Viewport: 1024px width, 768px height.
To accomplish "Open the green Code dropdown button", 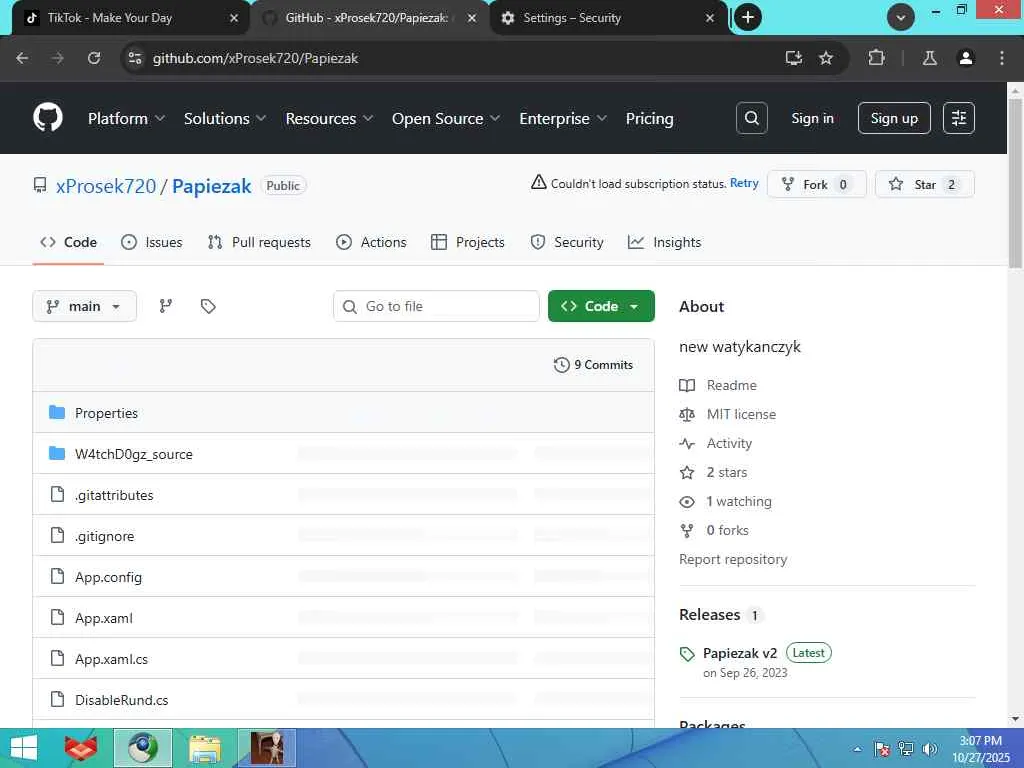I will pyautogui.click(x=601, y=306).
